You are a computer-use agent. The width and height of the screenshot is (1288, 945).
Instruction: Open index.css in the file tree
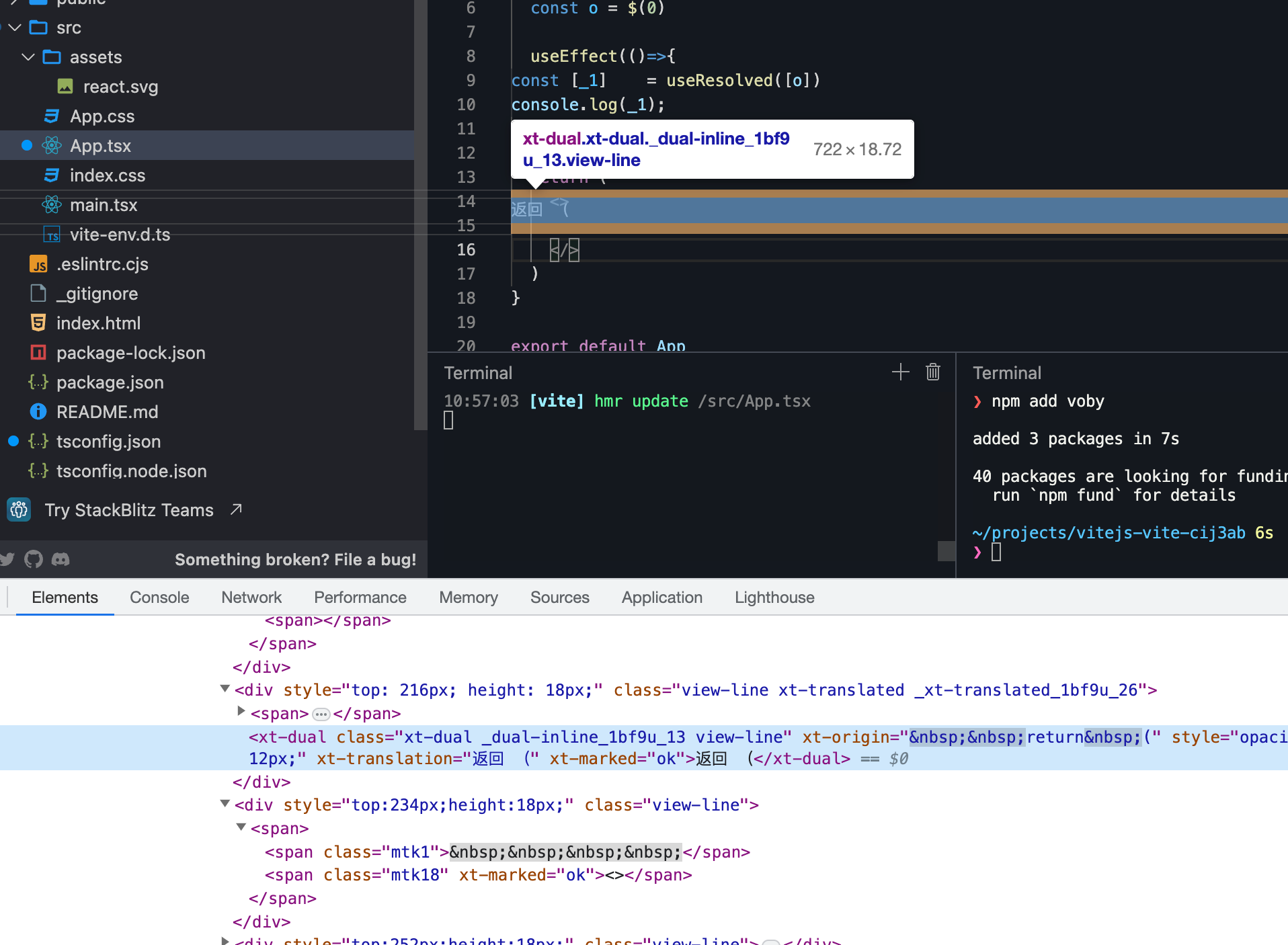click(108, 175)
